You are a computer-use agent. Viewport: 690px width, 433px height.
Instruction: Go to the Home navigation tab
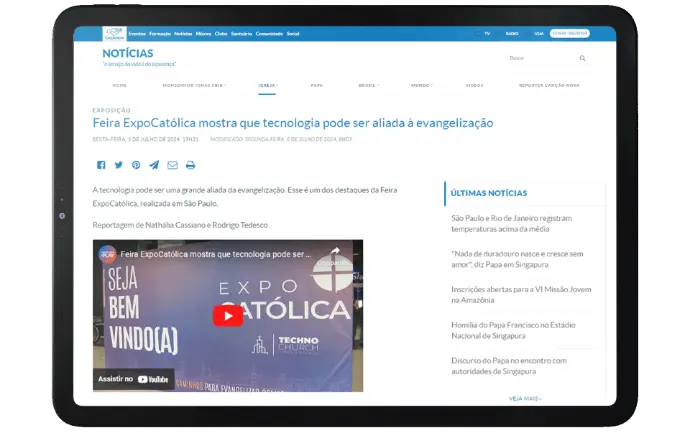(120, 85)
